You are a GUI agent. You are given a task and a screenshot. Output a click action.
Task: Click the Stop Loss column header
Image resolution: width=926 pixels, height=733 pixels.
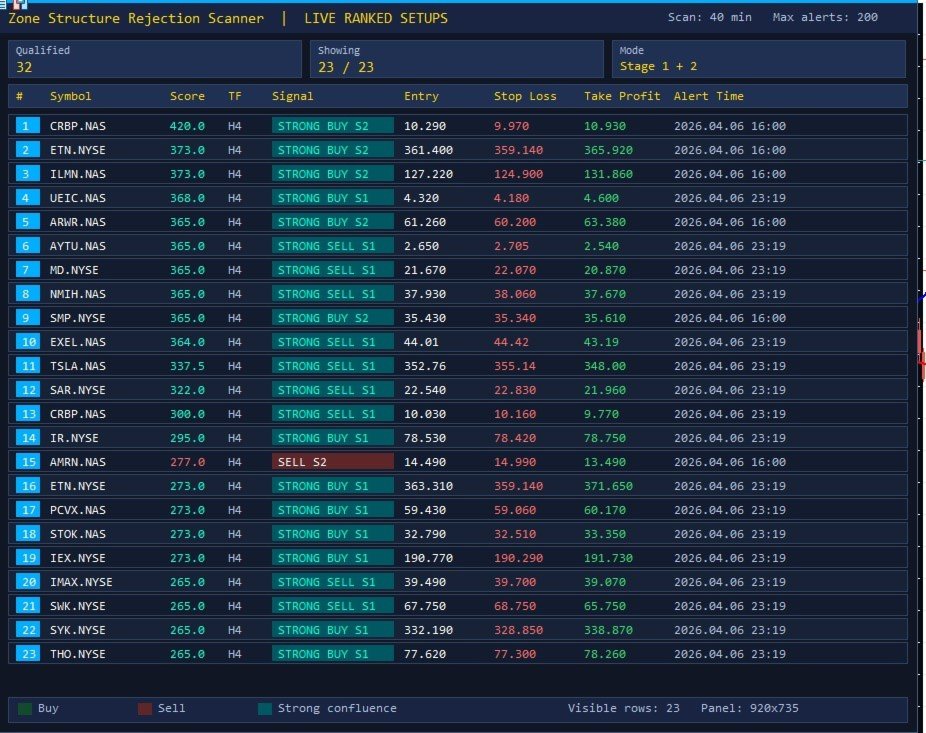point(525,96)
